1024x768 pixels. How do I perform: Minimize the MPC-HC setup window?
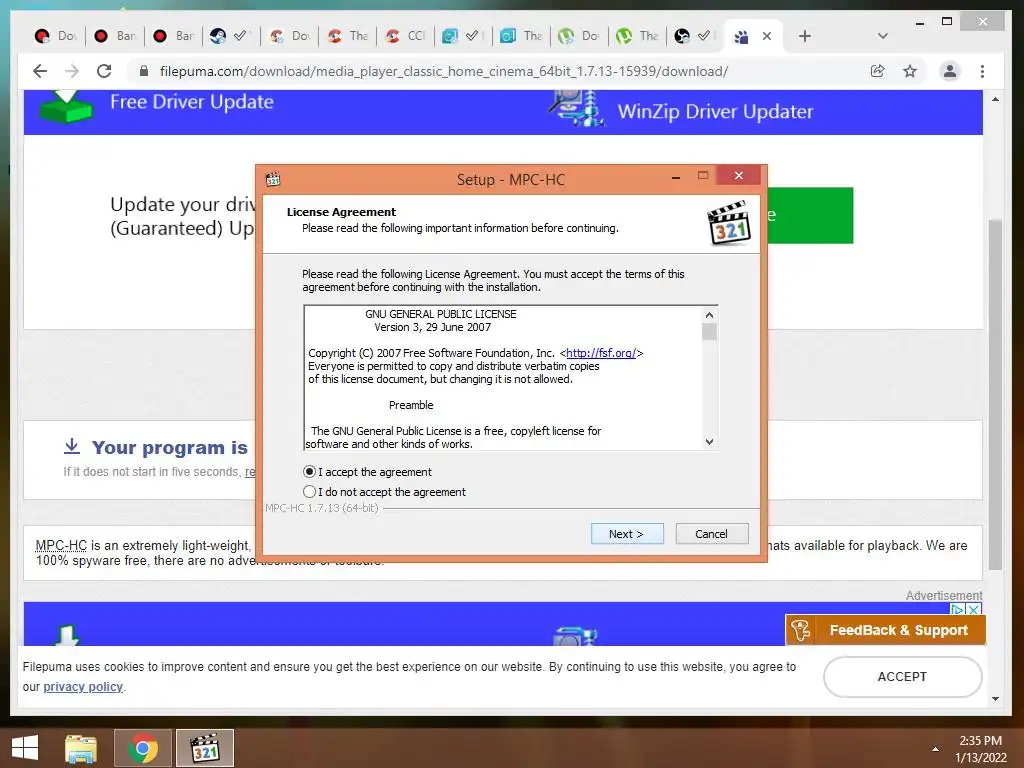click(x=676, y=176)
